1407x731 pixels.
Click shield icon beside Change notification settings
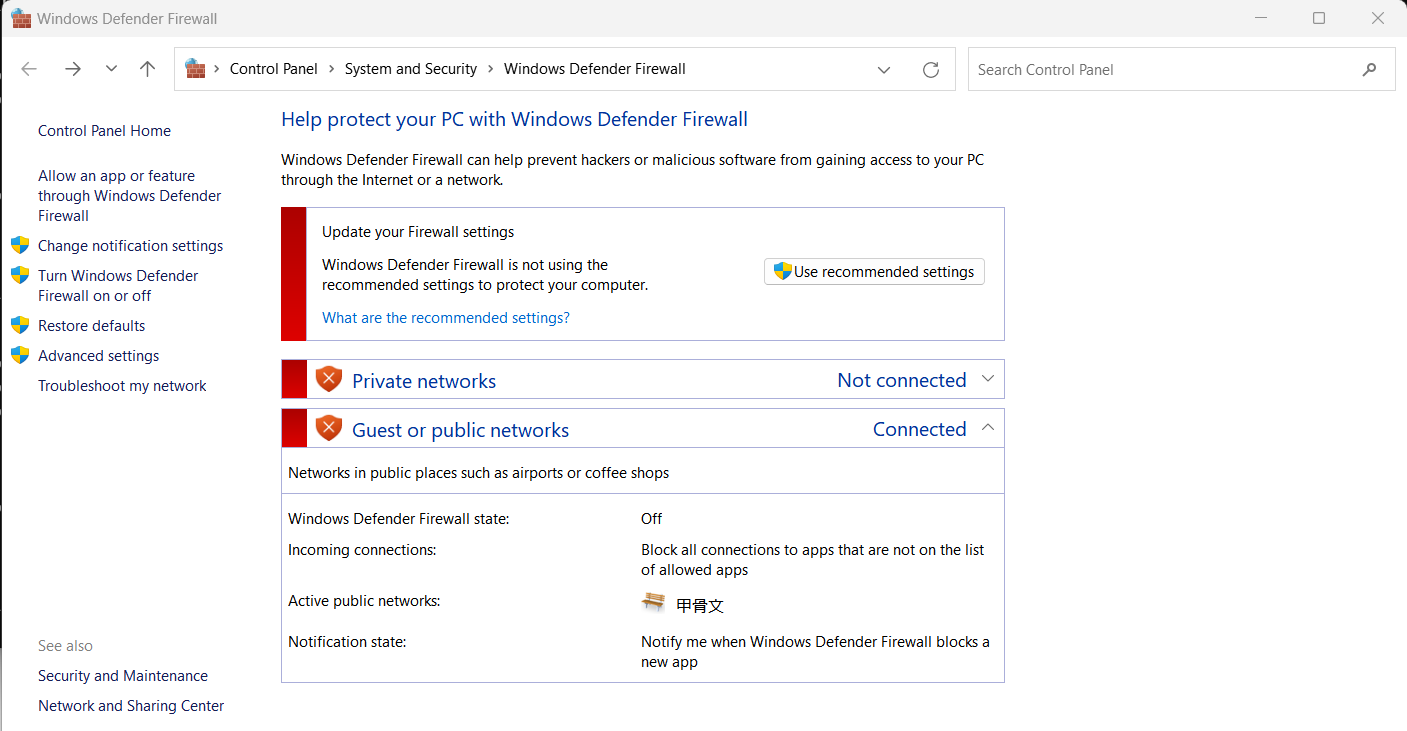(x=20, y=245)
